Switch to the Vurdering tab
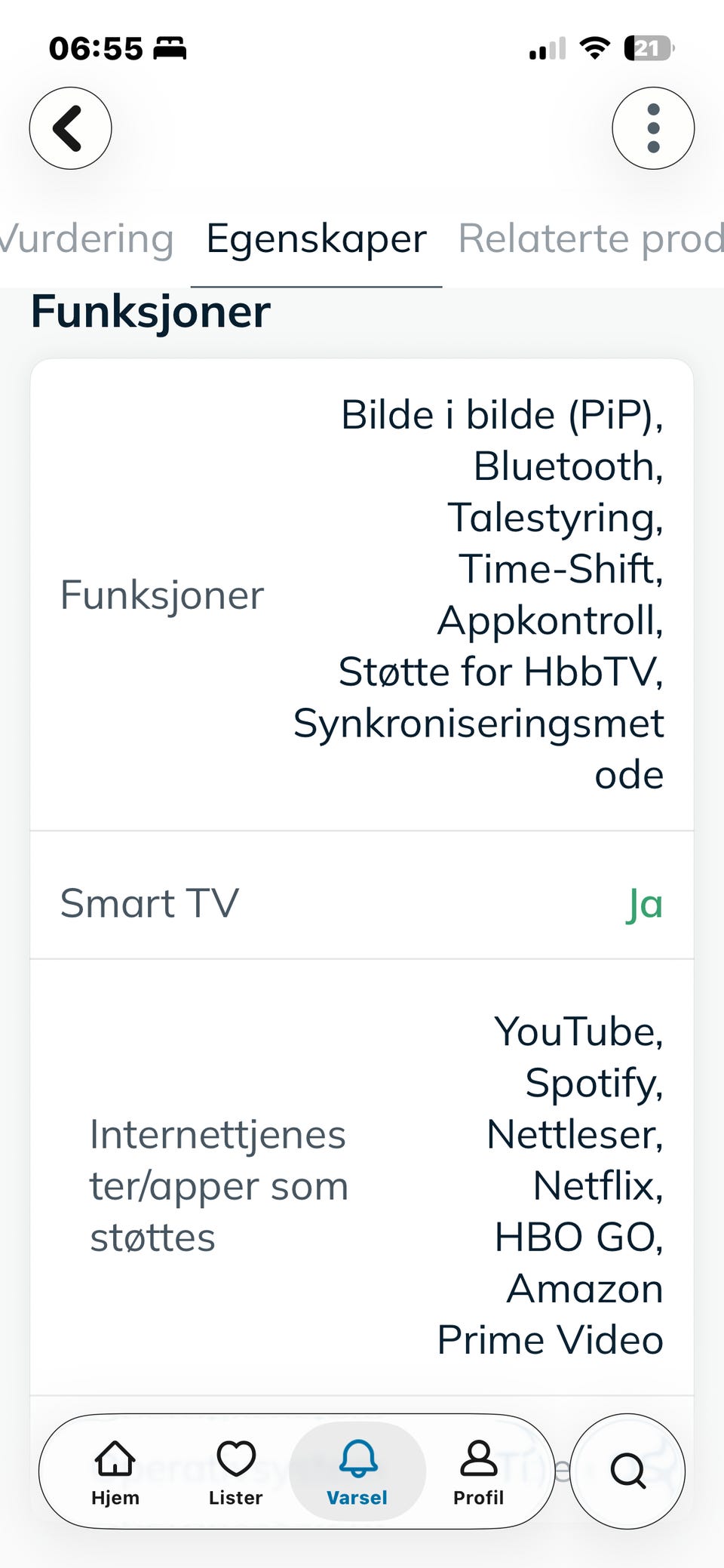This screenshot has height=1568, width=724. pyautogui.click(x=87, y=238)
